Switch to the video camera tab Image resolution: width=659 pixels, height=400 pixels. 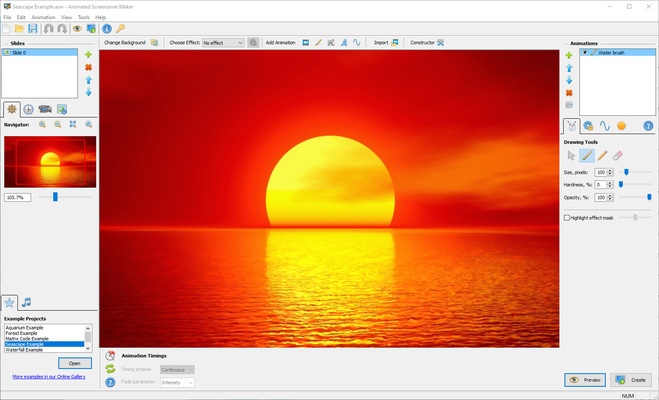45,109
